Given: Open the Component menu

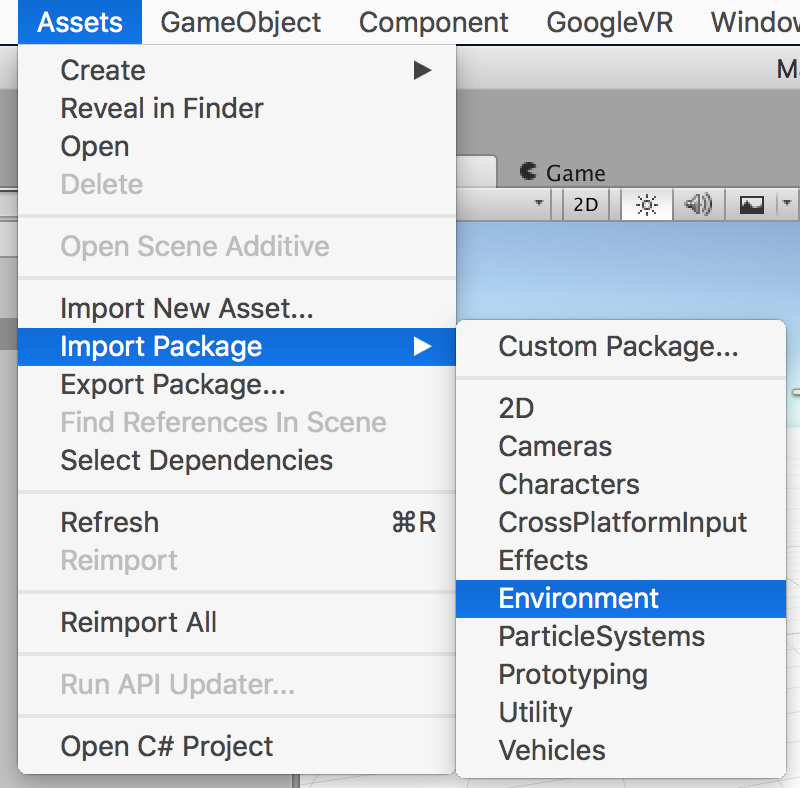Looking at the screenshot, I should click(433, 22).
